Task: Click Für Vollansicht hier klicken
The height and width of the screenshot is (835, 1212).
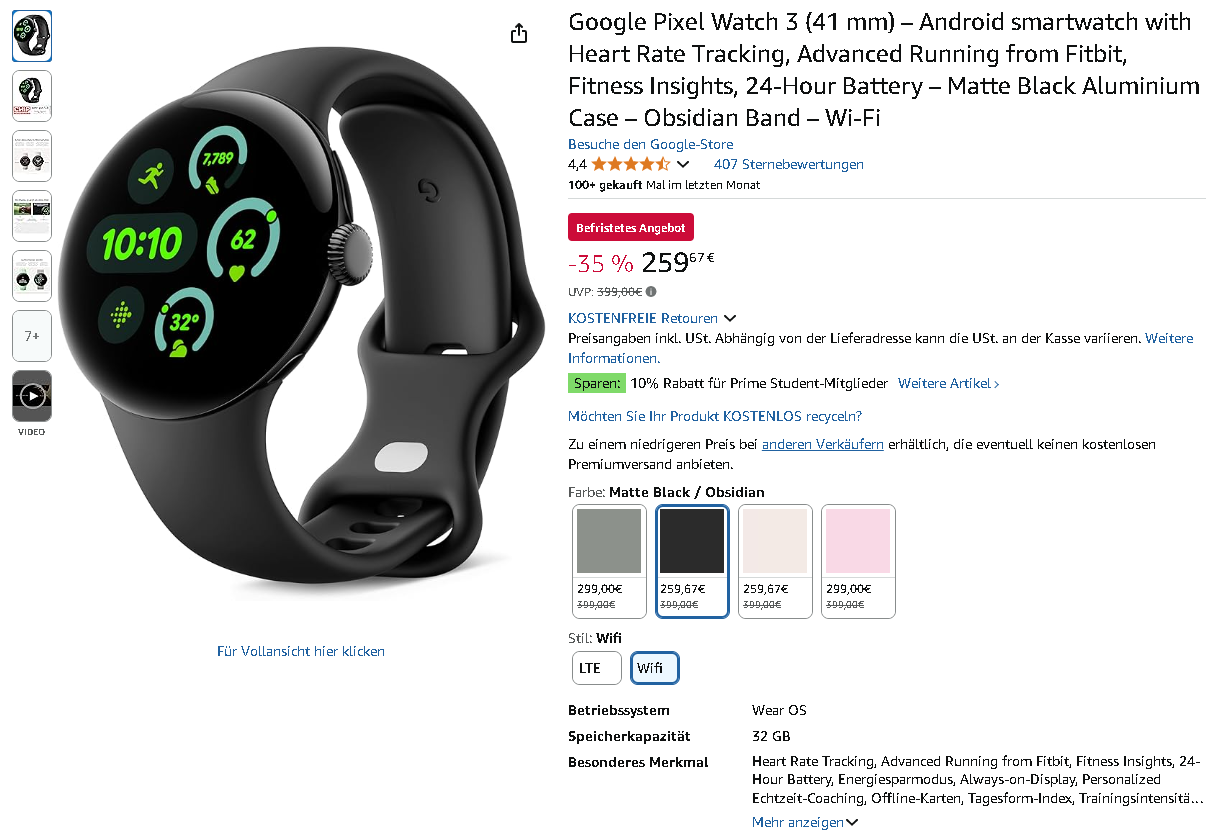Action: pyautogui.click(x=301, y=651)
